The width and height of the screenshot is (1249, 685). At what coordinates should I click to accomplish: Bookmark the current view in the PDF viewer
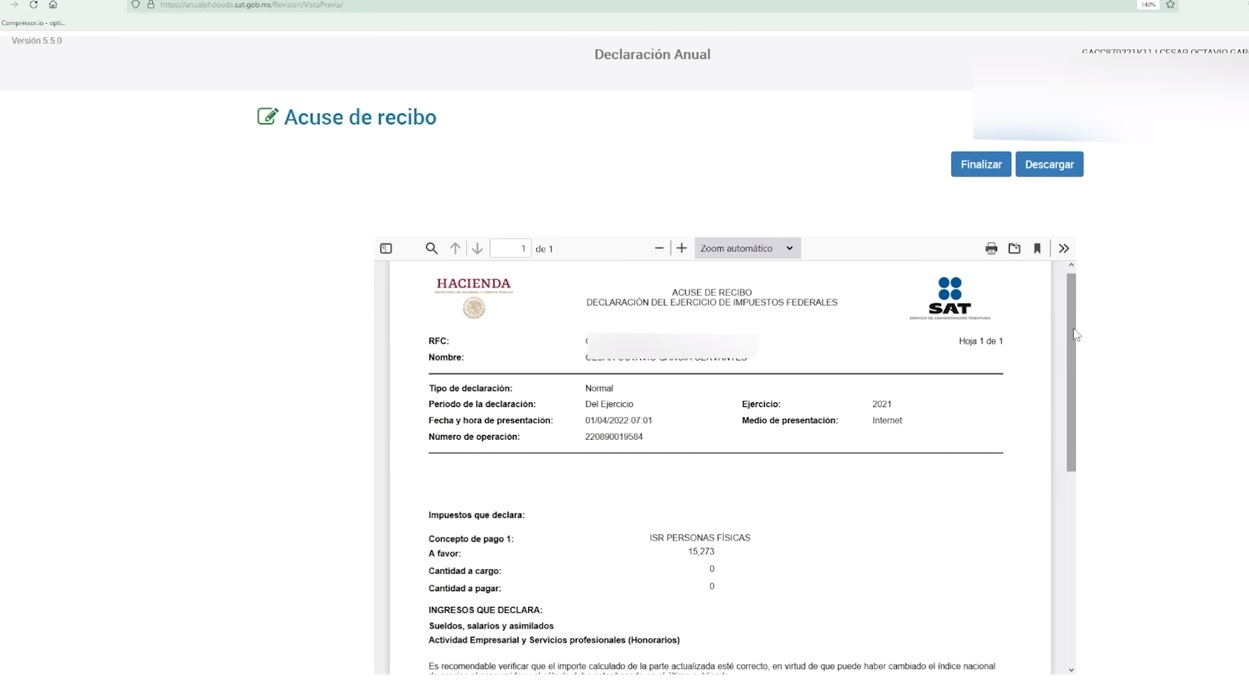1036,247
